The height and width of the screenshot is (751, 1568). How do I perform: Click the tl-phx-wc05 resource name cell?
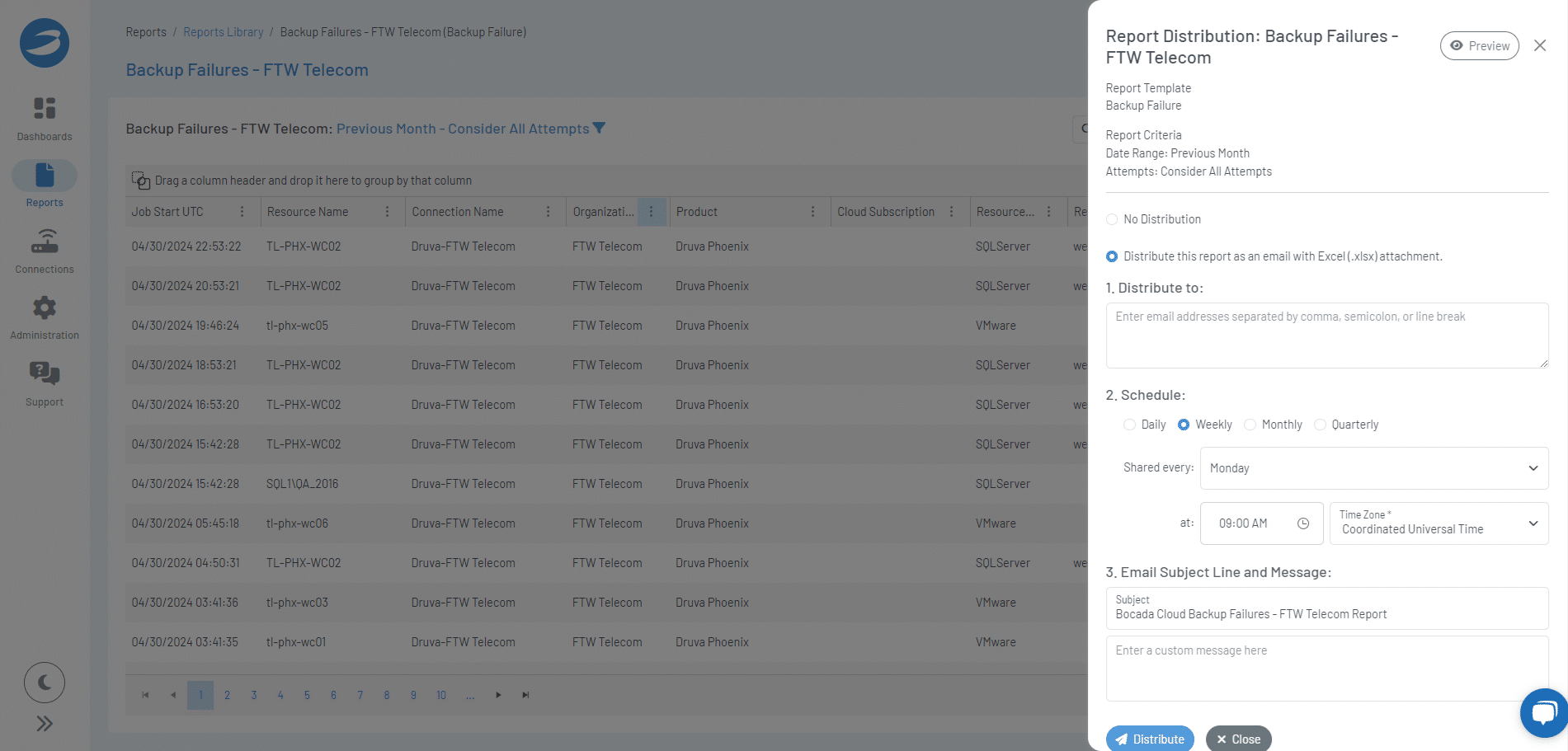[297, 326]
